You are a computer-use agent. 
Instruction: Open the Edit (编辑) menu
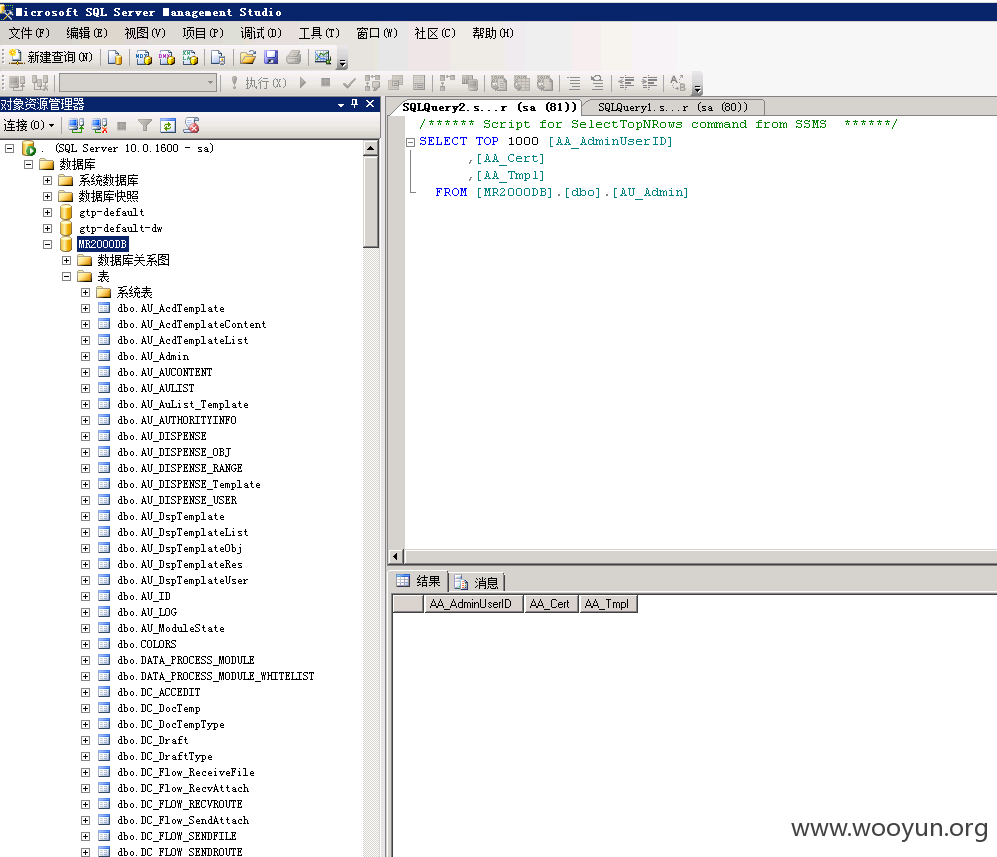(87, 33)
